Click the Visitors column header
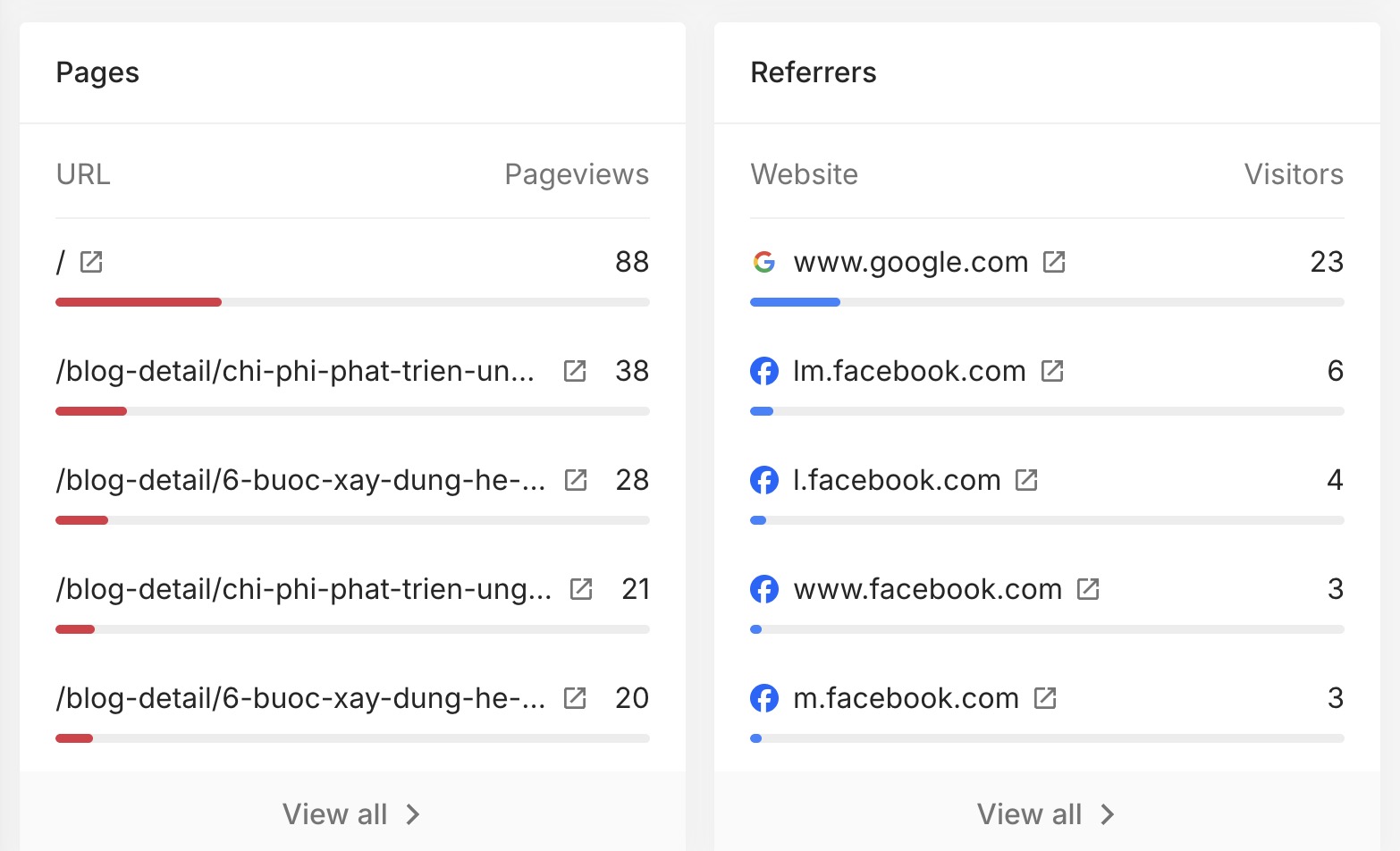The width and height of the screenshot is (1400, 851). coord(1294,174)
